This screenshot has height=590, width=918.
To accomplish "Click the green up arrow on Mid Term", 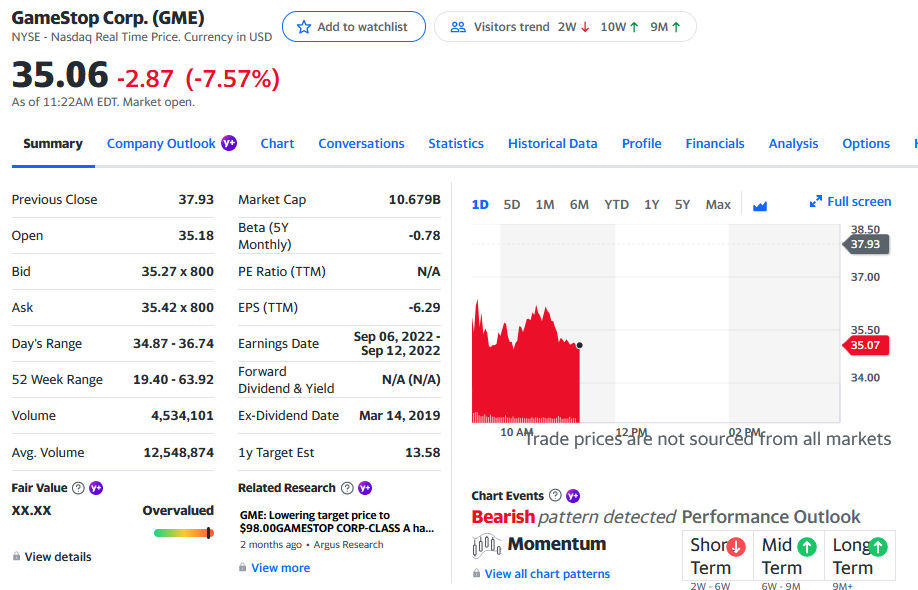I will coord(807,547).
